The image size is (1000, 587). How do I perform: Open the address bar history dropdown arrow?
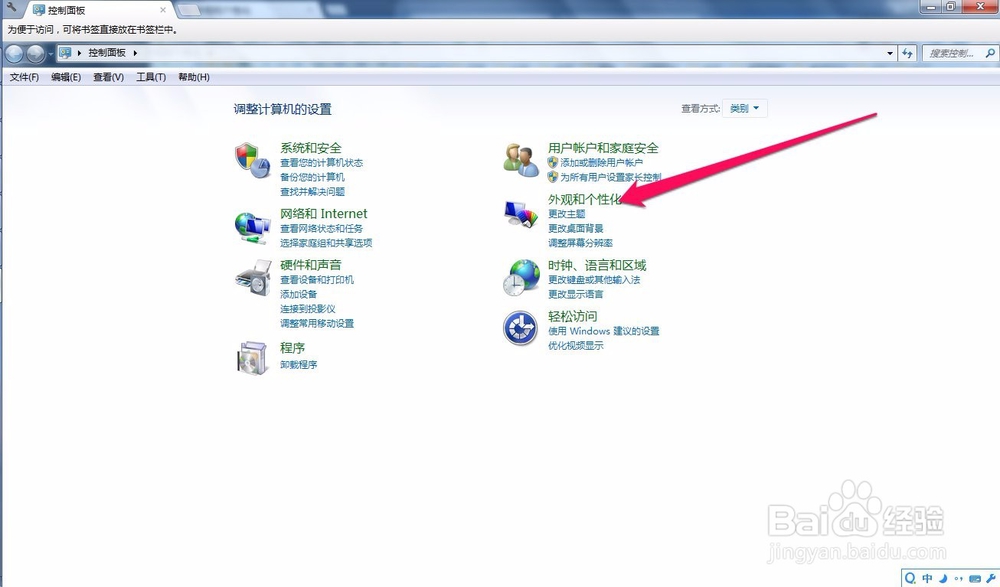click(x=889, y=53)
